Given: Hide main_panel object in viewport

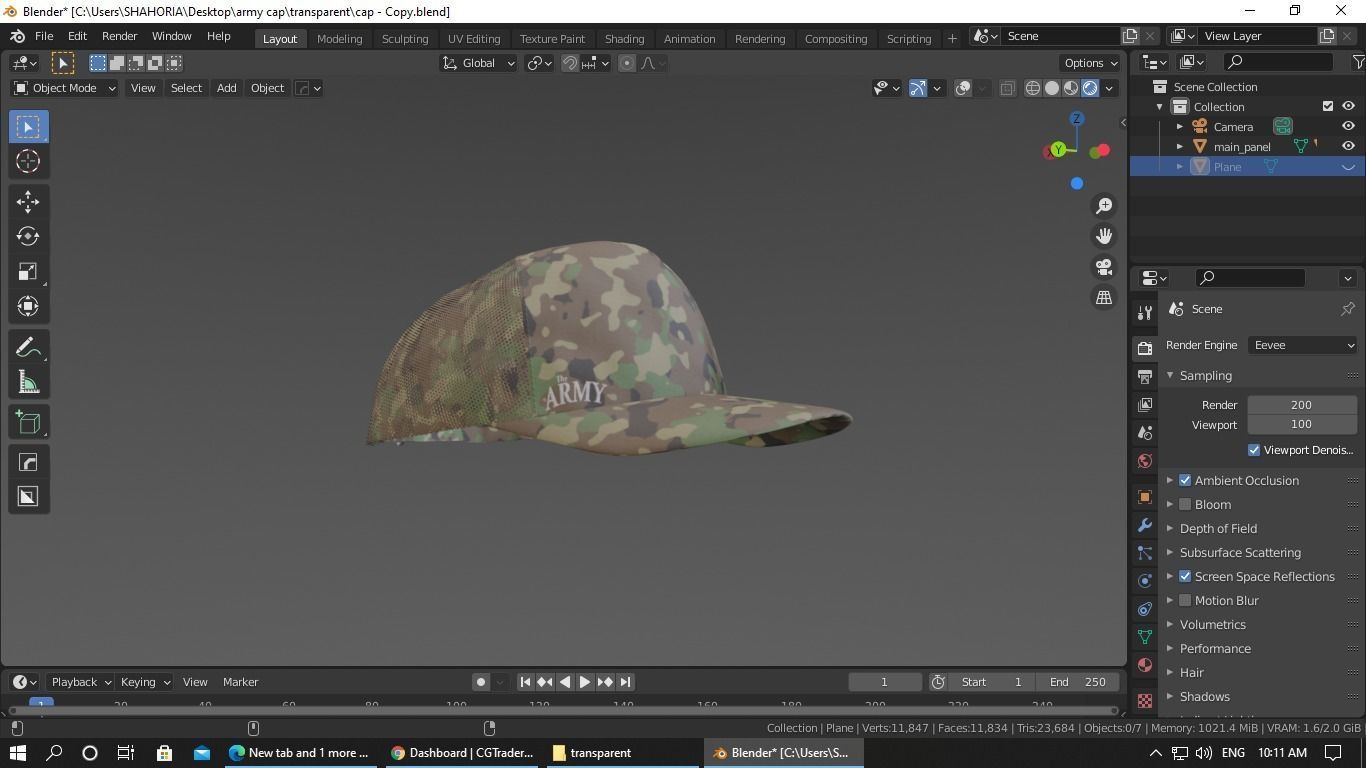Looking at the screenshot, I should pos(1348,146).
